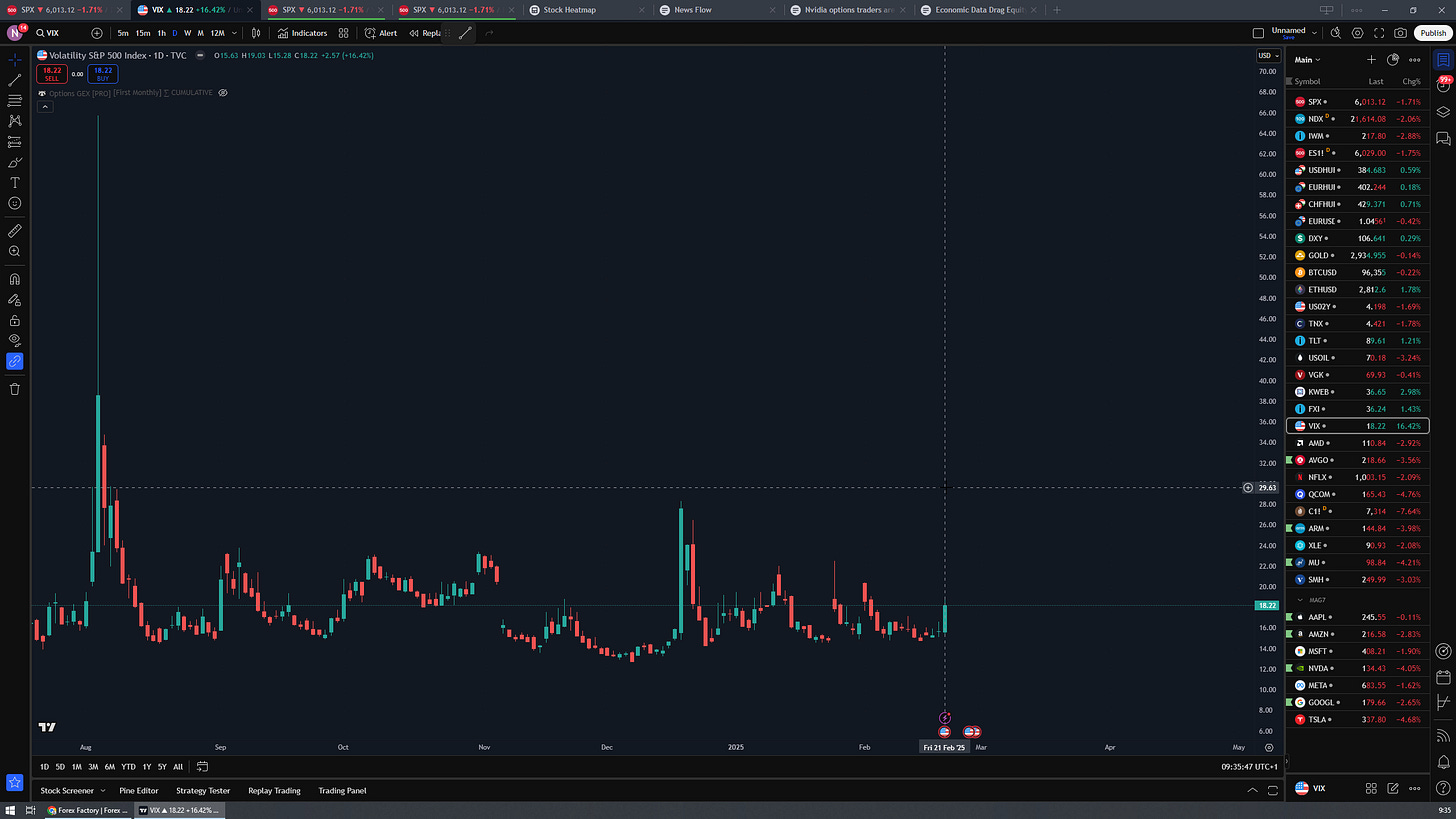Viewport: 1456px width, 819px height.
Task: Select the trend line drawing tool in left sidebar
Action: coord(15,80)
